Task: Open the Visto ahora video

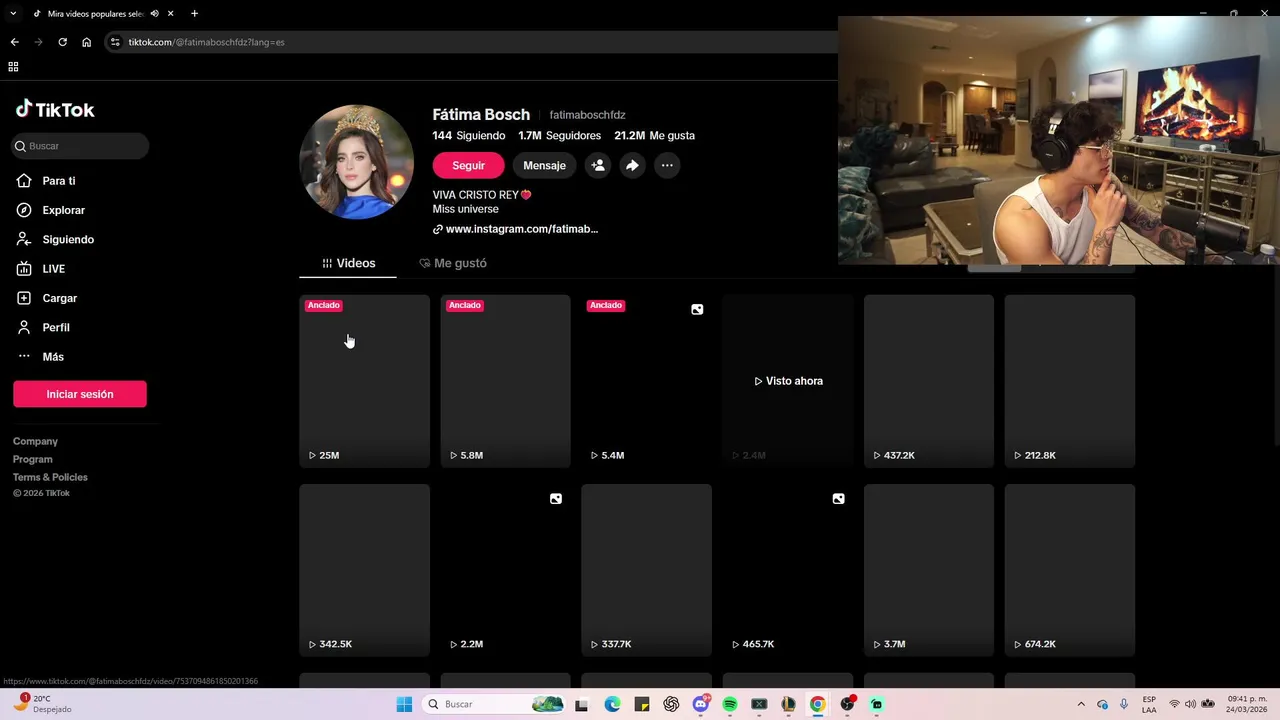Action: coord(788,381)
